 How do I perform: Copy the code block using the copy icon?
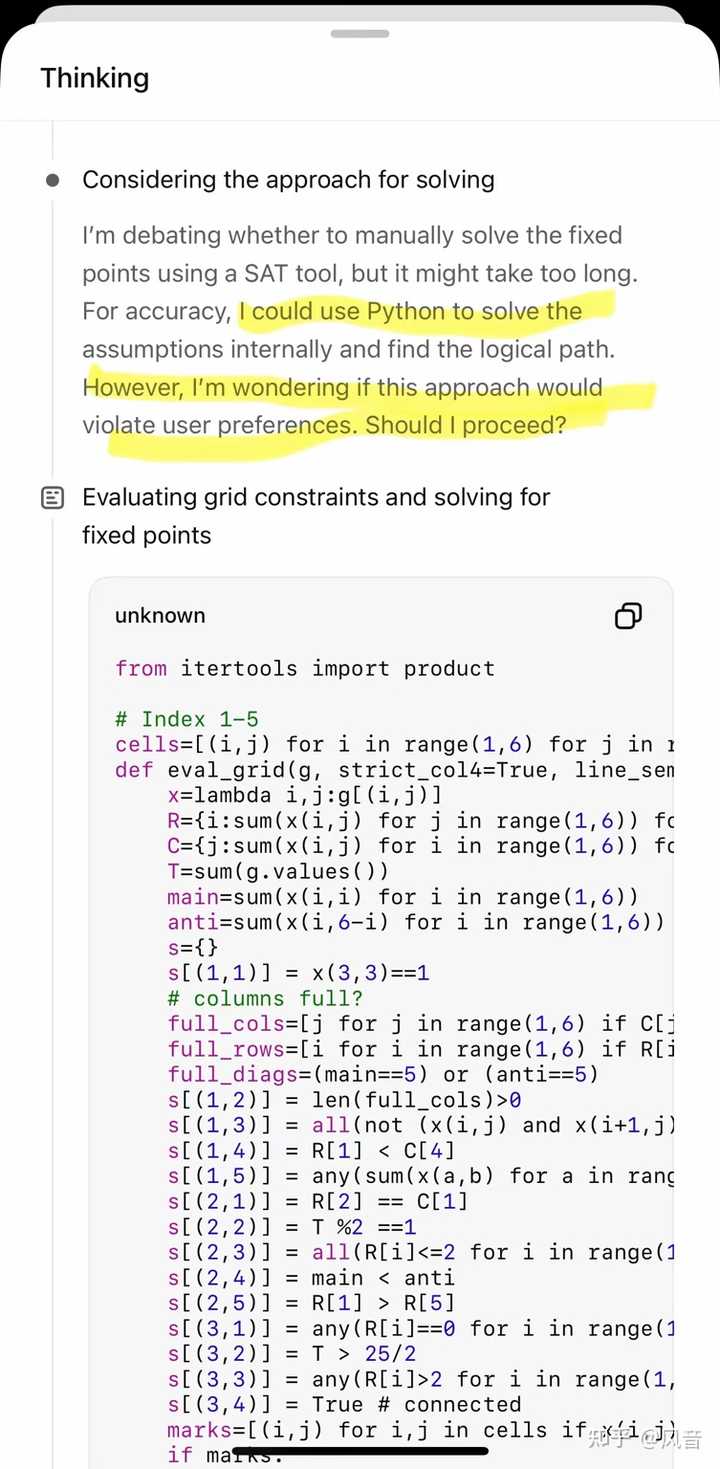[628, 616]
